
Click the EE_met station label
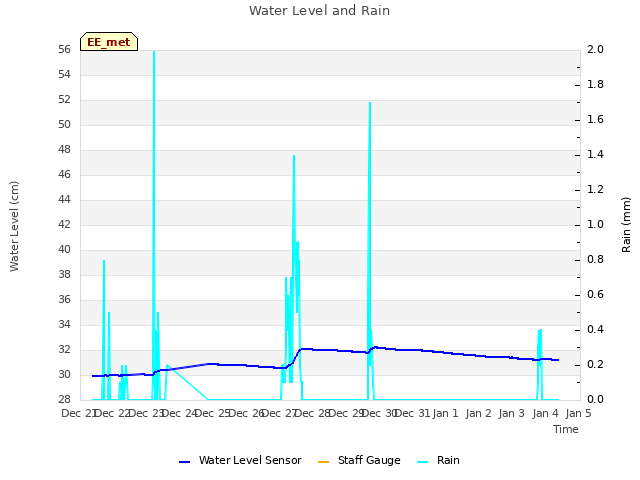click(x=109, y=42)
